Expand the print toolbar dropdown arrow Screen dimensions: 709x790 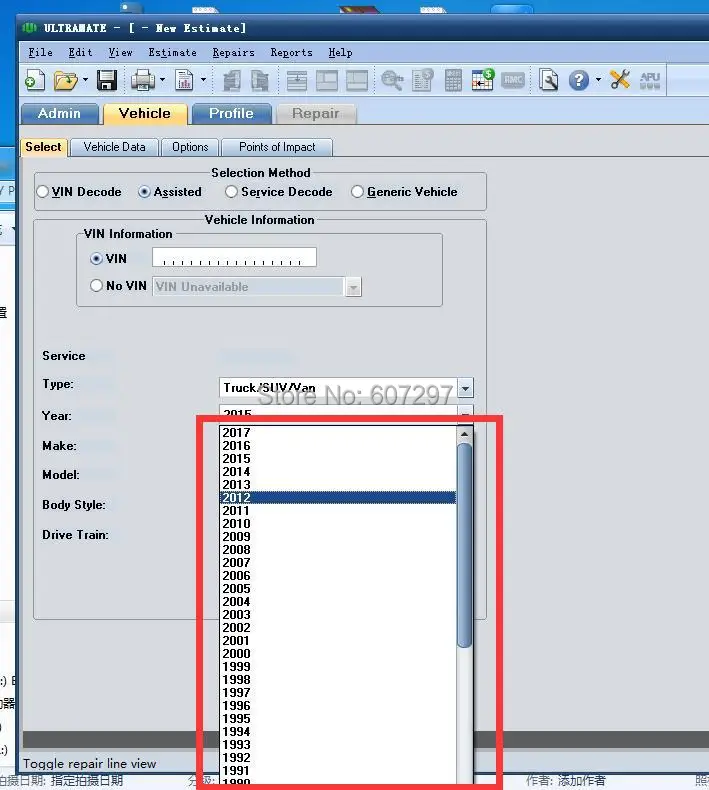pyautogui.click(x=162, y=80)
